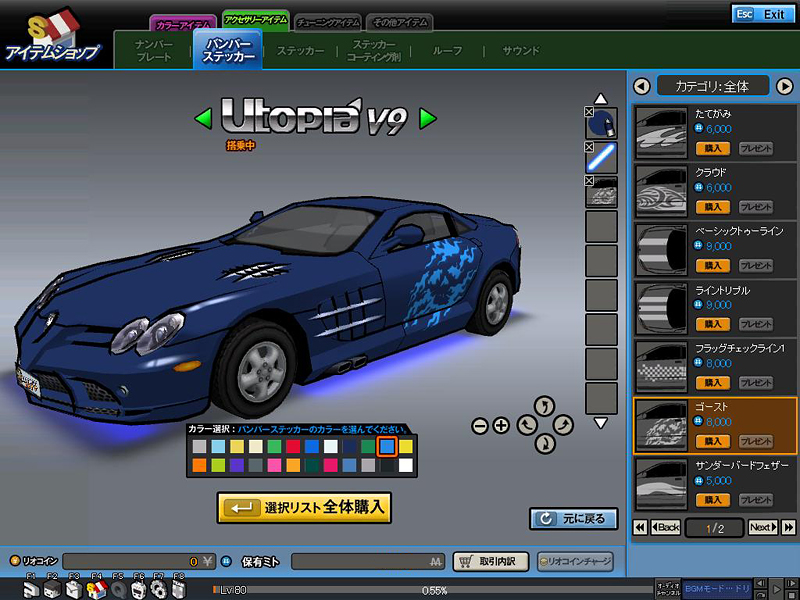This screenshot has height=600, width=800.
Task: Go Back one page in item list
Action: [665, 527]
